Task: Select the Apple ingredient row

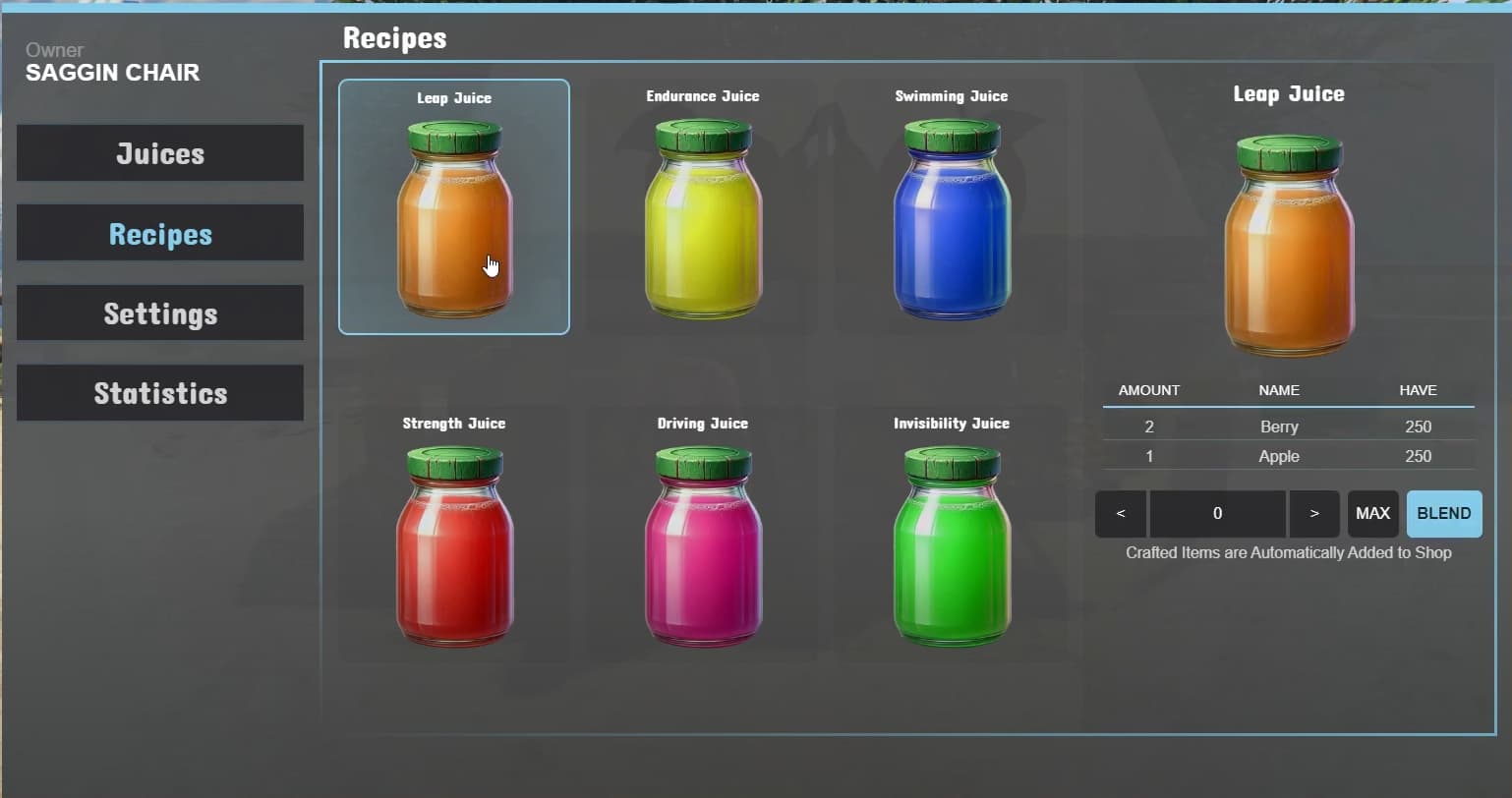Action: [x=1289, y=456]
